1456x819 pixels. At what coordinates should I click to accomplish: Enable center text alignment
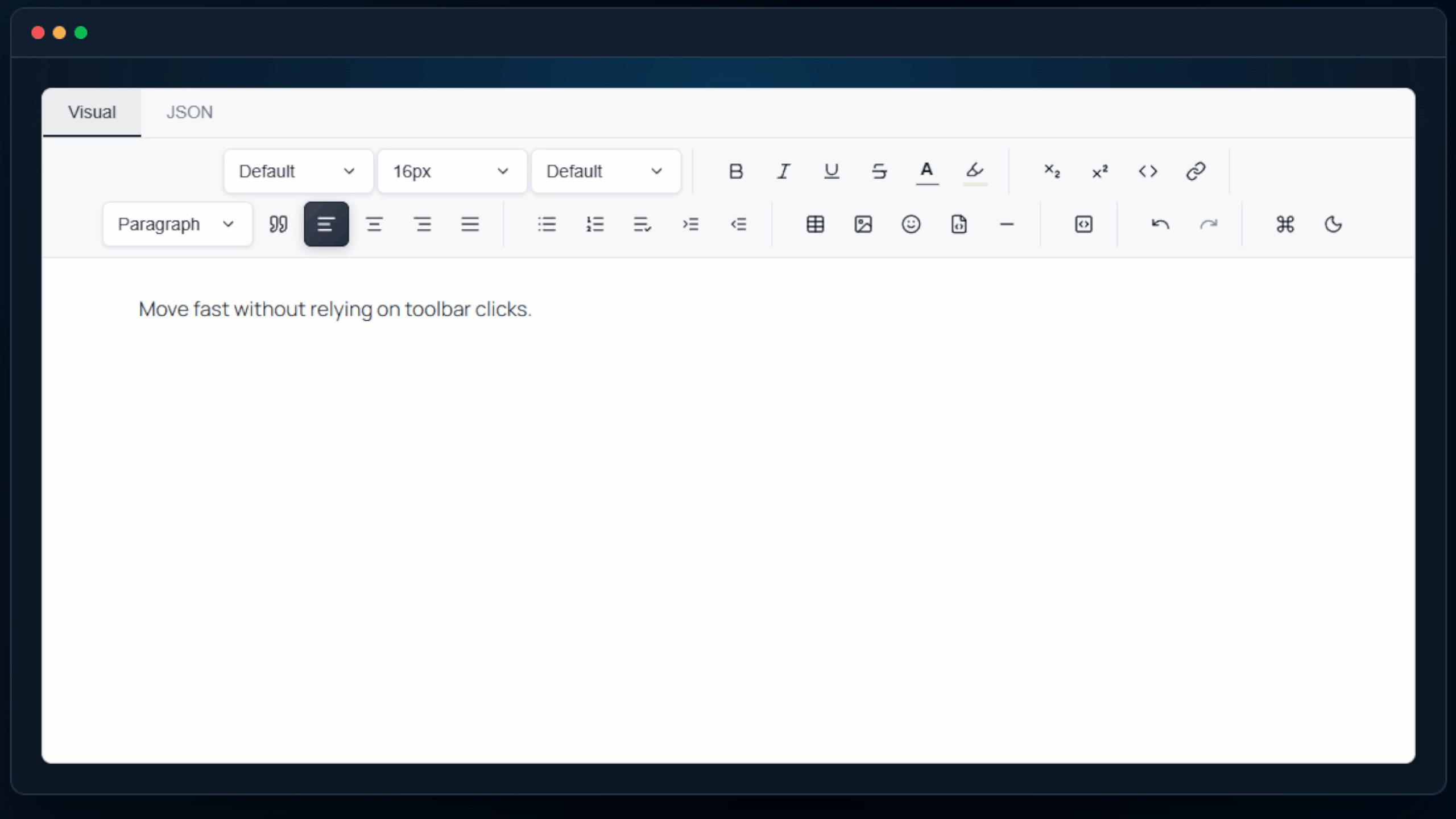[374, 224]
